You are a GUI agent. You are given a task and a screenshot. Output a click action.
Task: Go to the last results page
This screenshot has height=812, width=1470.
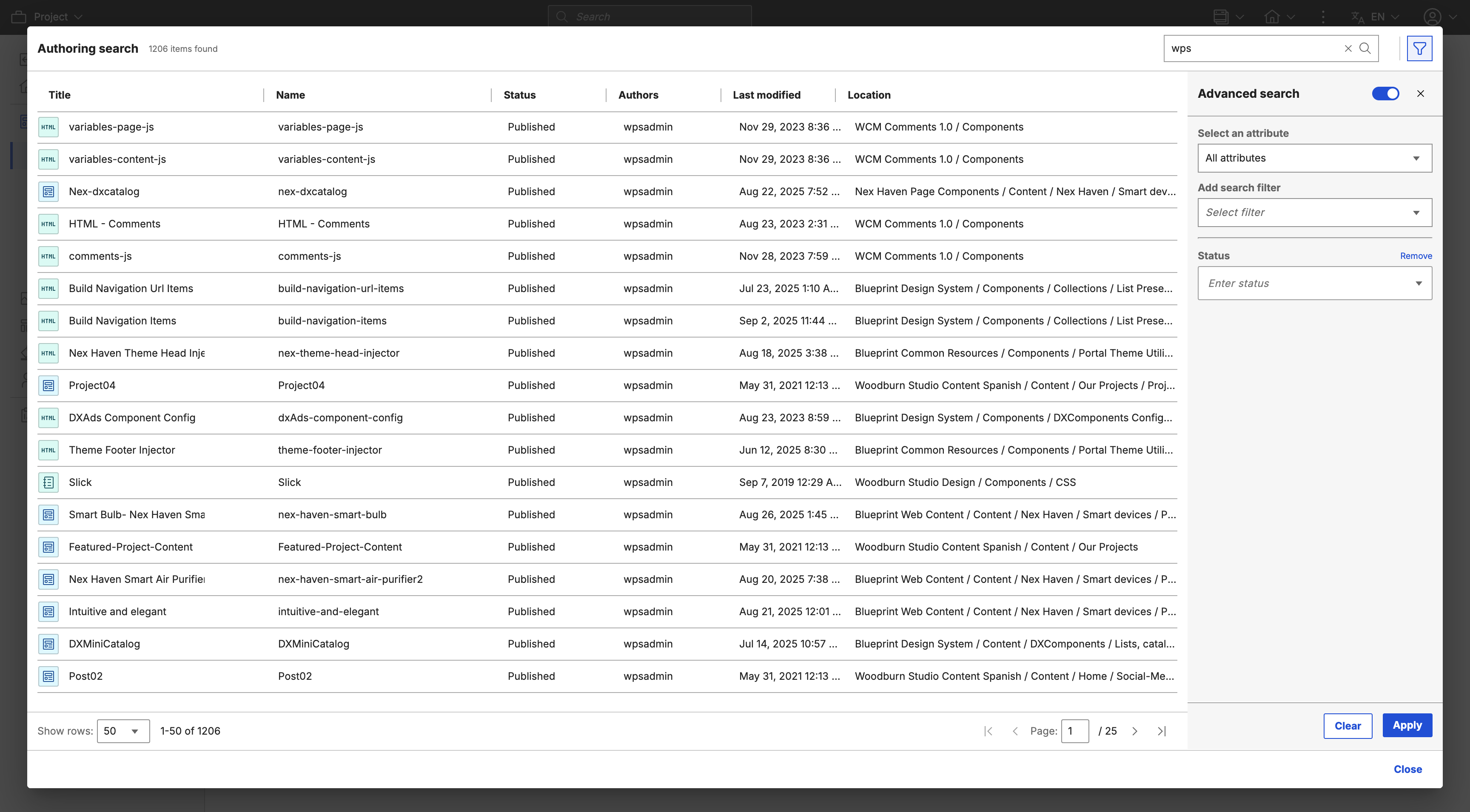pos(1161,731)
